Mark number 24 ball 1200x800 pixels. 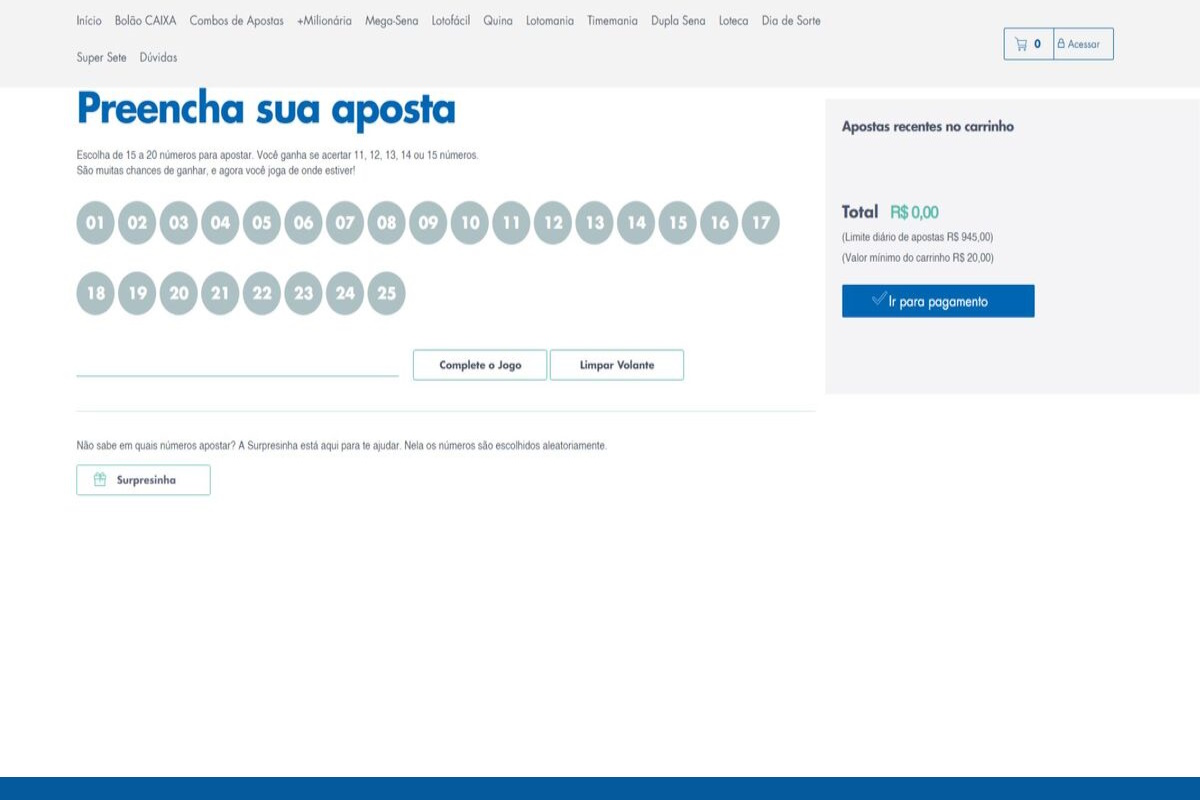[x=345, y=294]
